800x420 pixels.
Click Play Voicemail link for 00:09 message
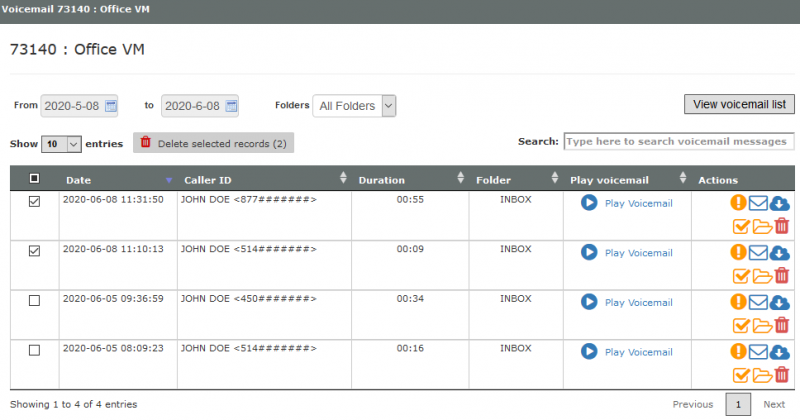coord(638,253)
